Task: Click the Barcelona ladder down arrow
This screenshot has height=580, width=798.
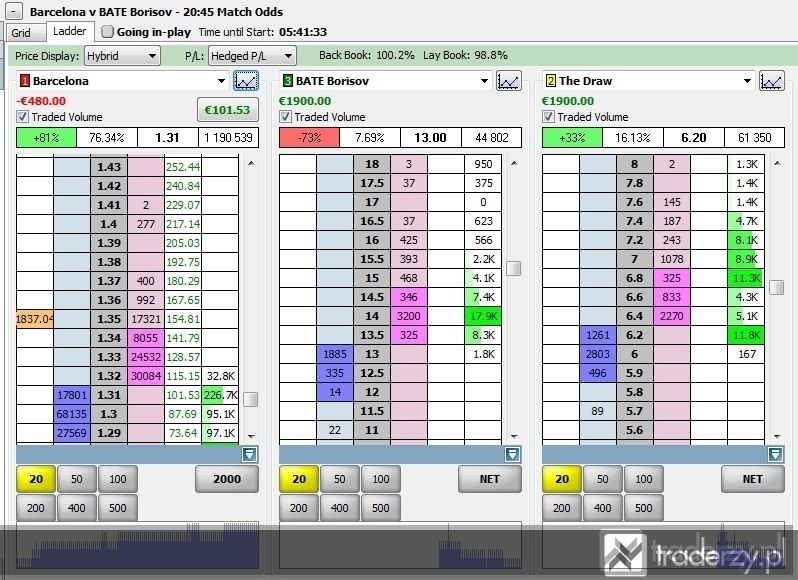Action: [251, 436]
